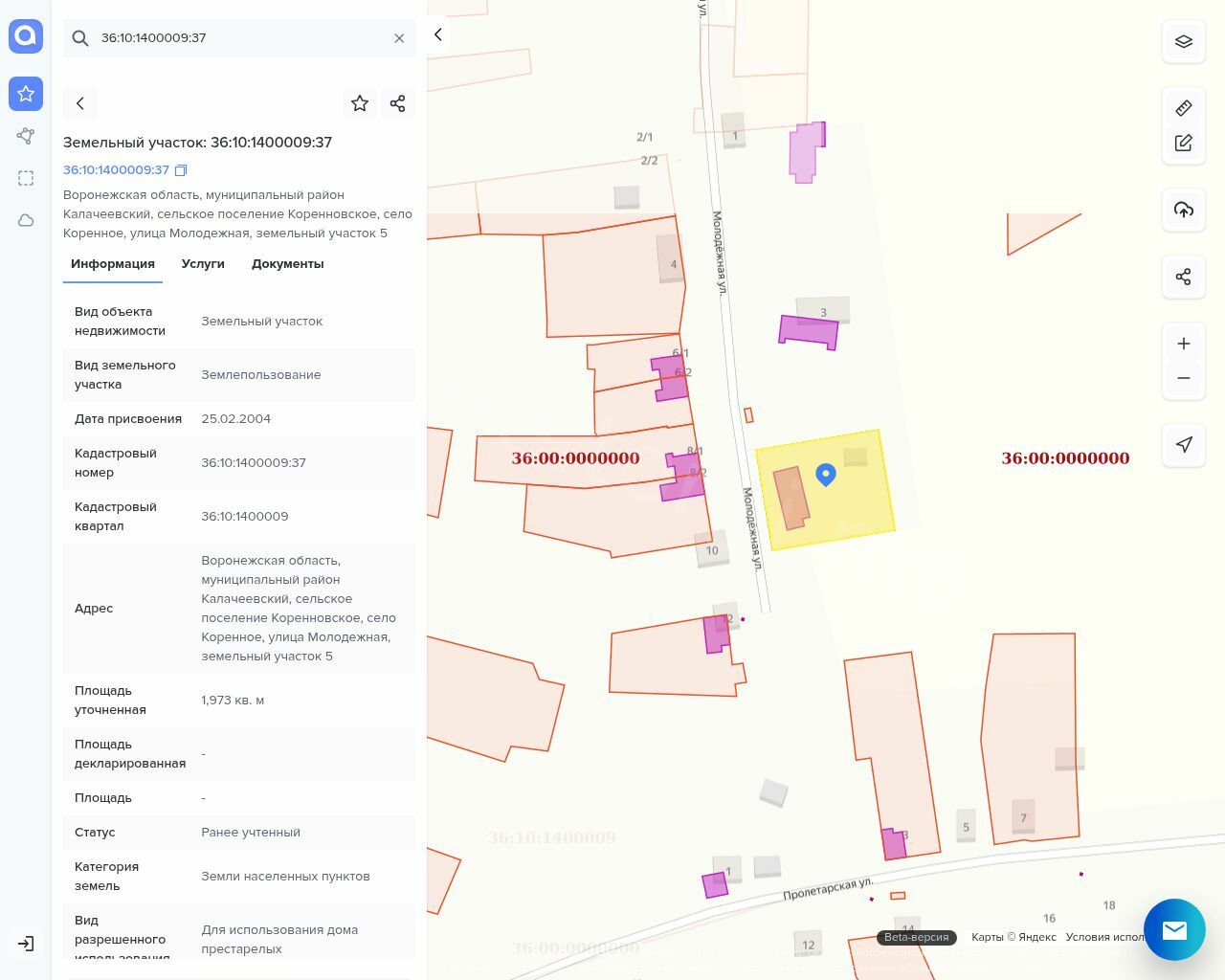Image resolution: width=1225 pixels, height=980 pixels.
Task: Click the draw/edit tool icon
Action: click(x=1184, y=144)
